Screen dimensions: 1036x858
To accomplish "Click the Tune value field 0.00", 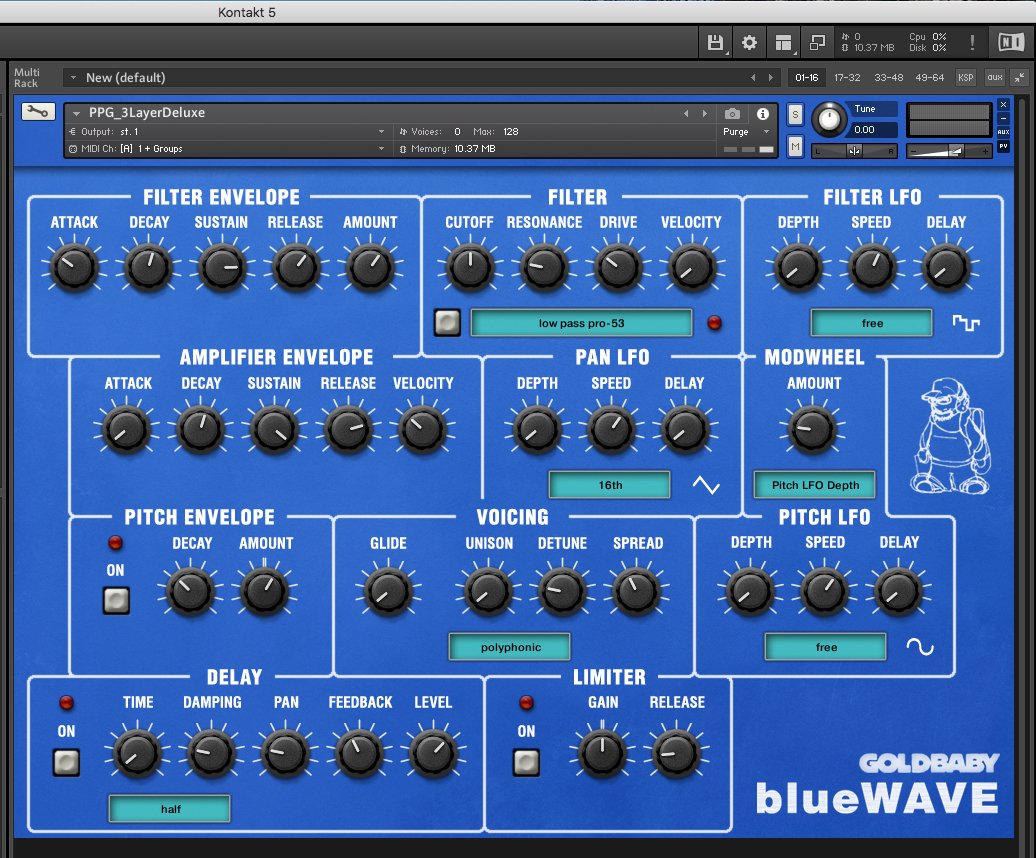I will (x=873, y=129).
